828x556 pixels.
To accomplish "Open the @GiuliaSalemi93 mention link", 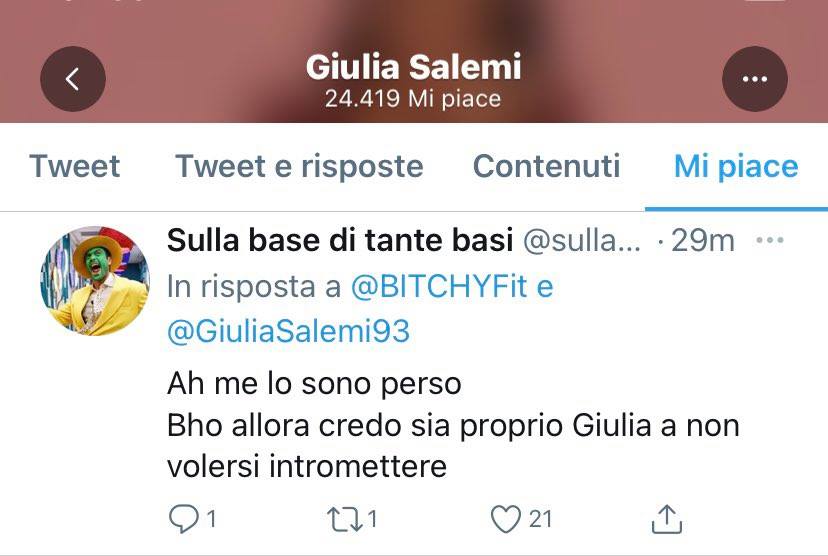I will click(x=288, y=332).
